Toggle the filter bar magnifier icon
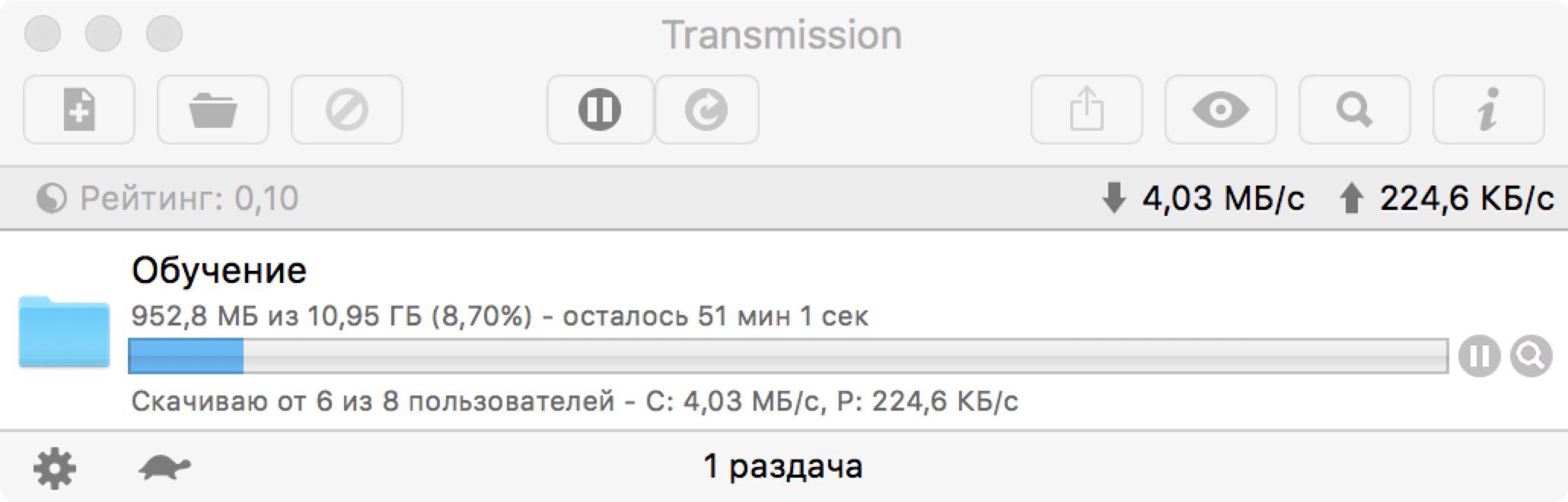Viewport: 1568px width, 502px height. pyautogui.click(x=1354, y=110)
